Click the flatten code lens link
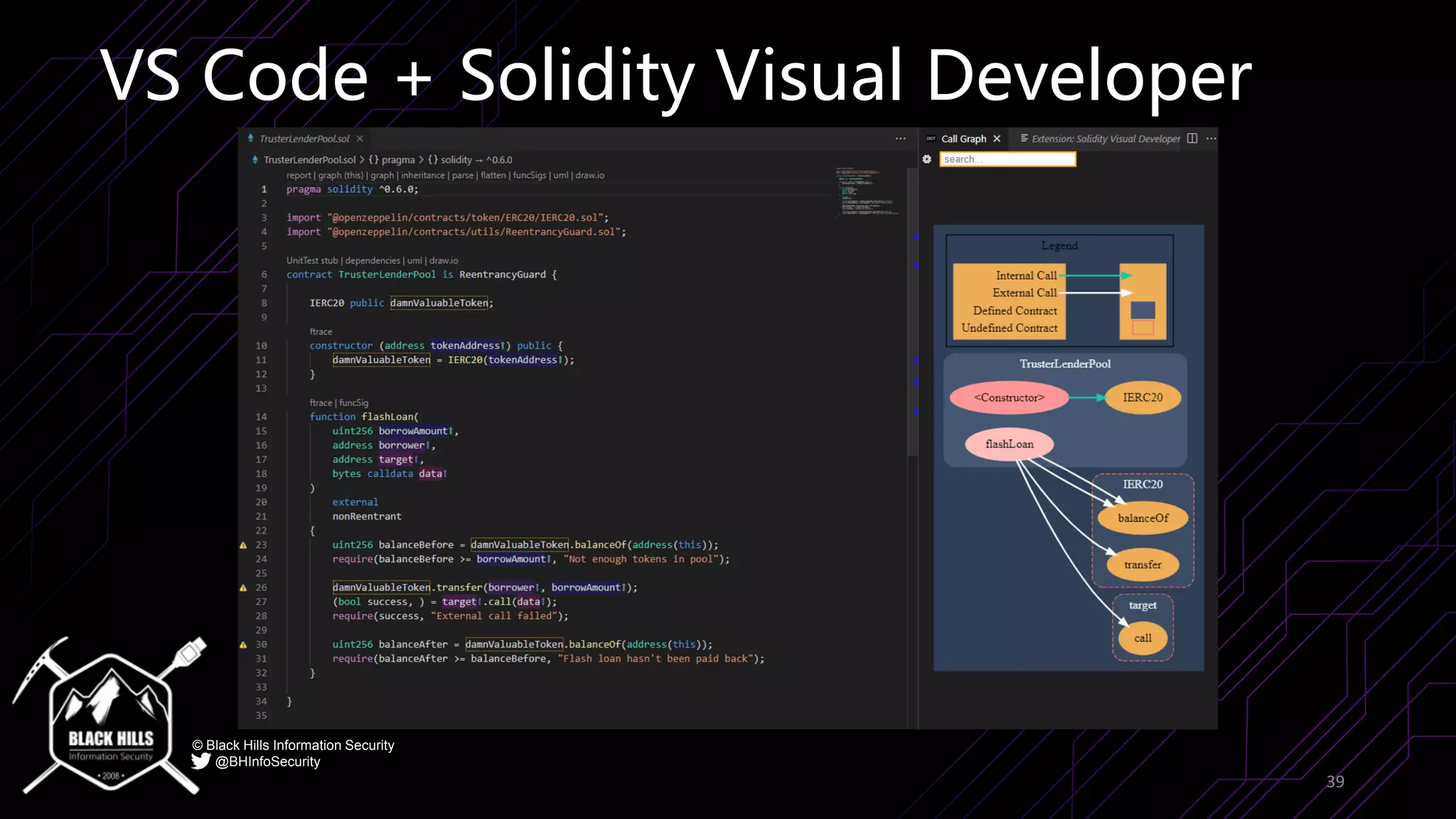This screenshot has height=819, width=1456. (x=493, y=175)
